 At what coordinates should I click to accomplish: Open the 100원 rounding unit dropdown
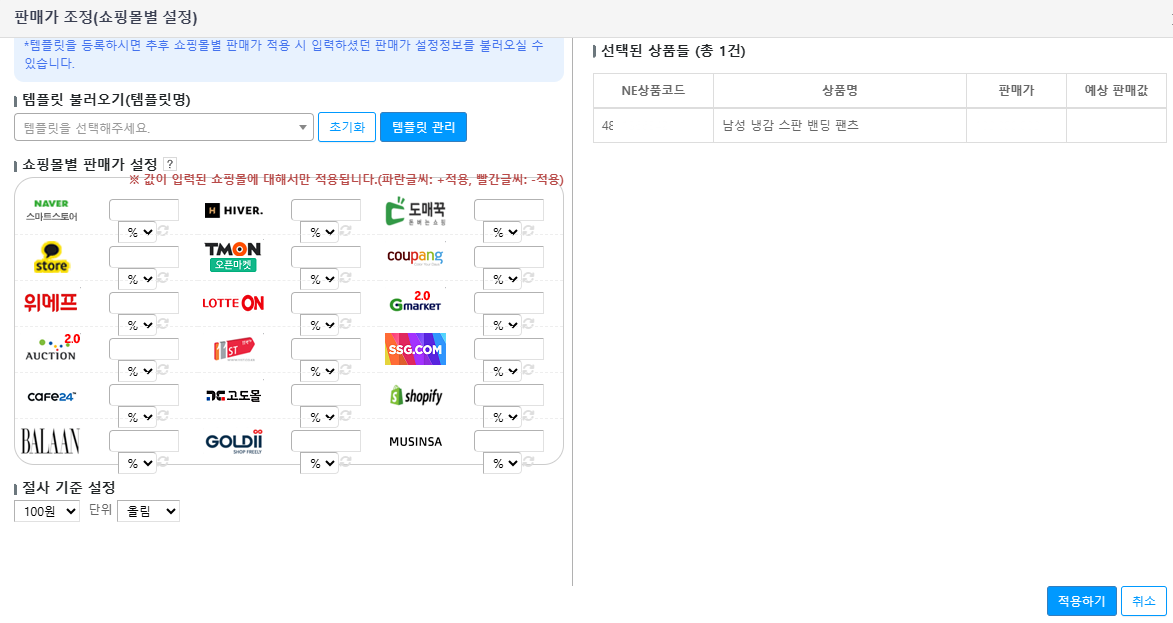(46, 512)
